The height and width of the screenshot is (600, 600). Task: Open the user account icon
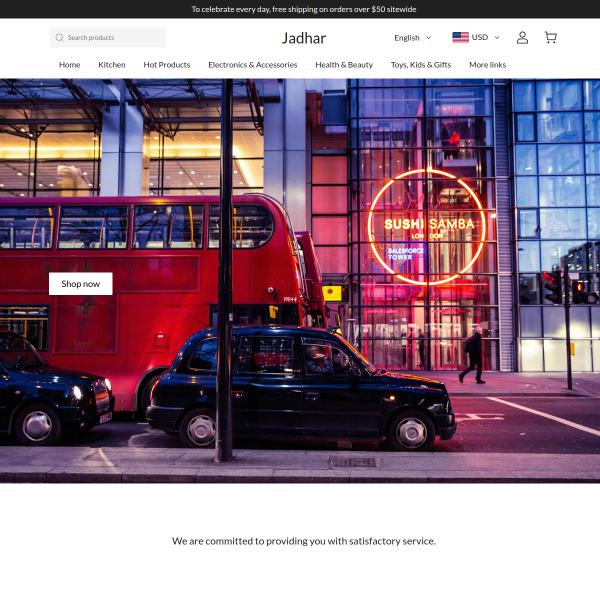point(522,38)
